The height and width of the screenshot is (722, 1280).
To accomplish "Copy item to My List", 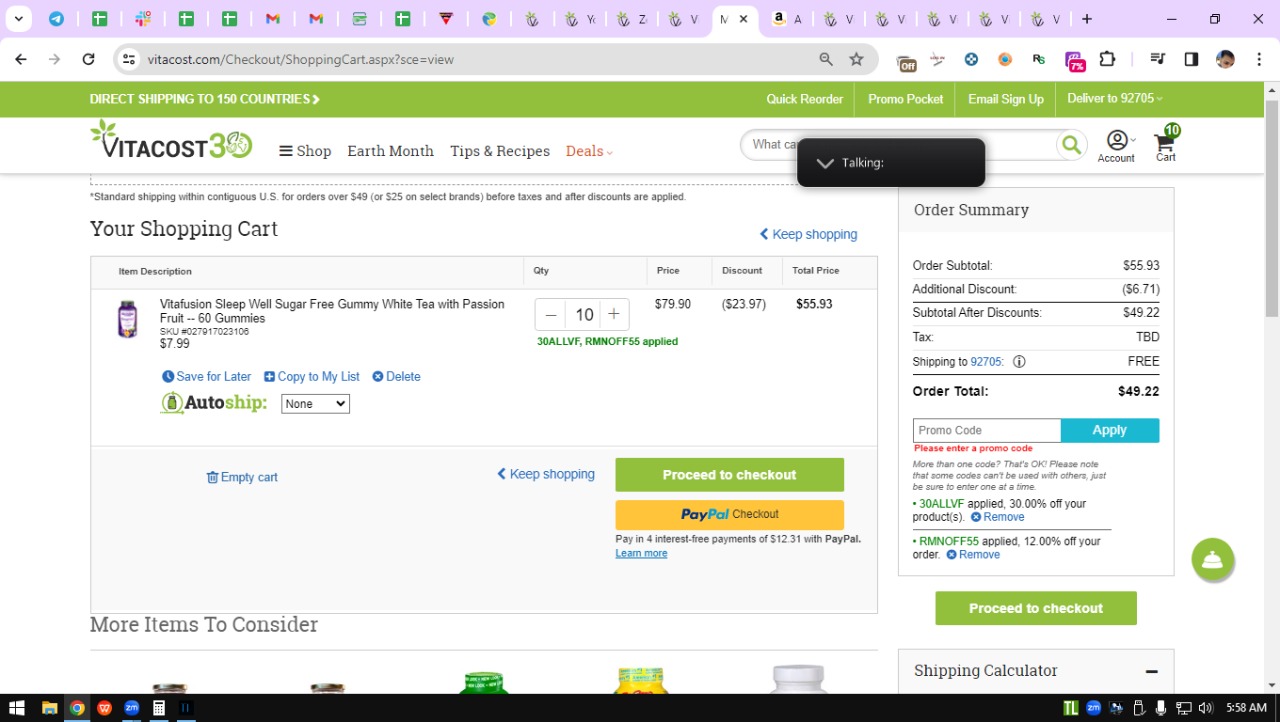I will pos(312,377).
